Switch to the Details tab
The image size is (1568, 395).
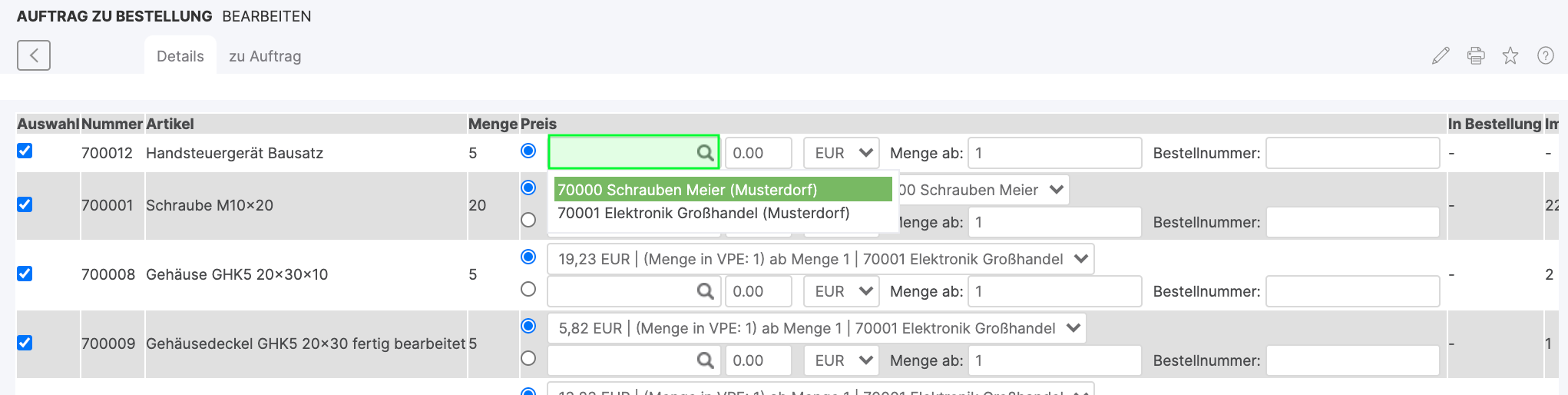[180, 56]
